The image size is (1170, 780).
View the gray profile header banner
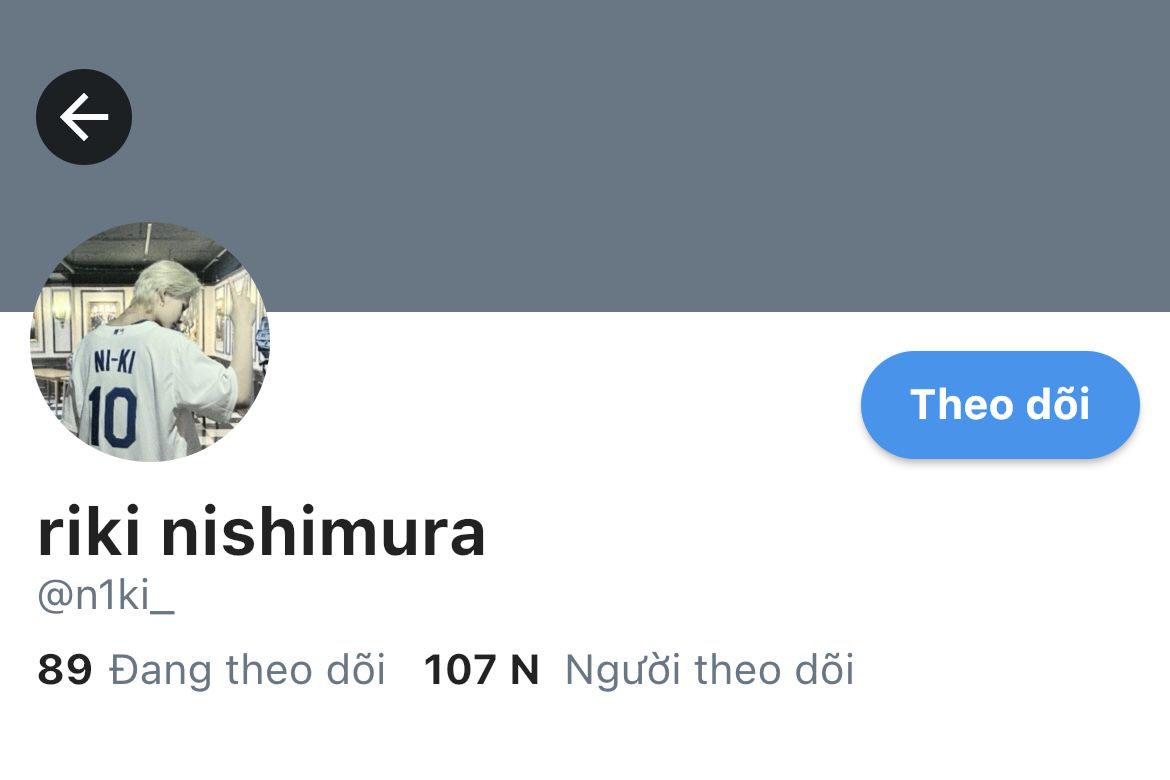click(585, 155)
